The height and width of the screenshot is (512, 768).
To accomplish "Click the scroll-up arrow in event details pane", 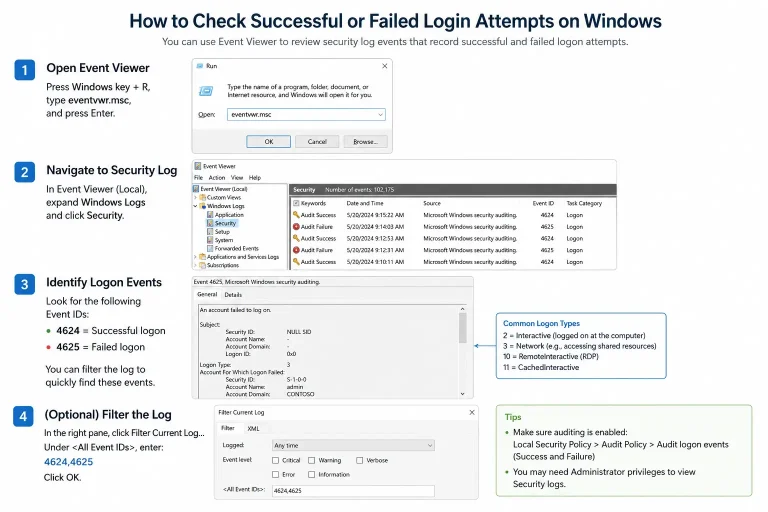I will point(462,309).
